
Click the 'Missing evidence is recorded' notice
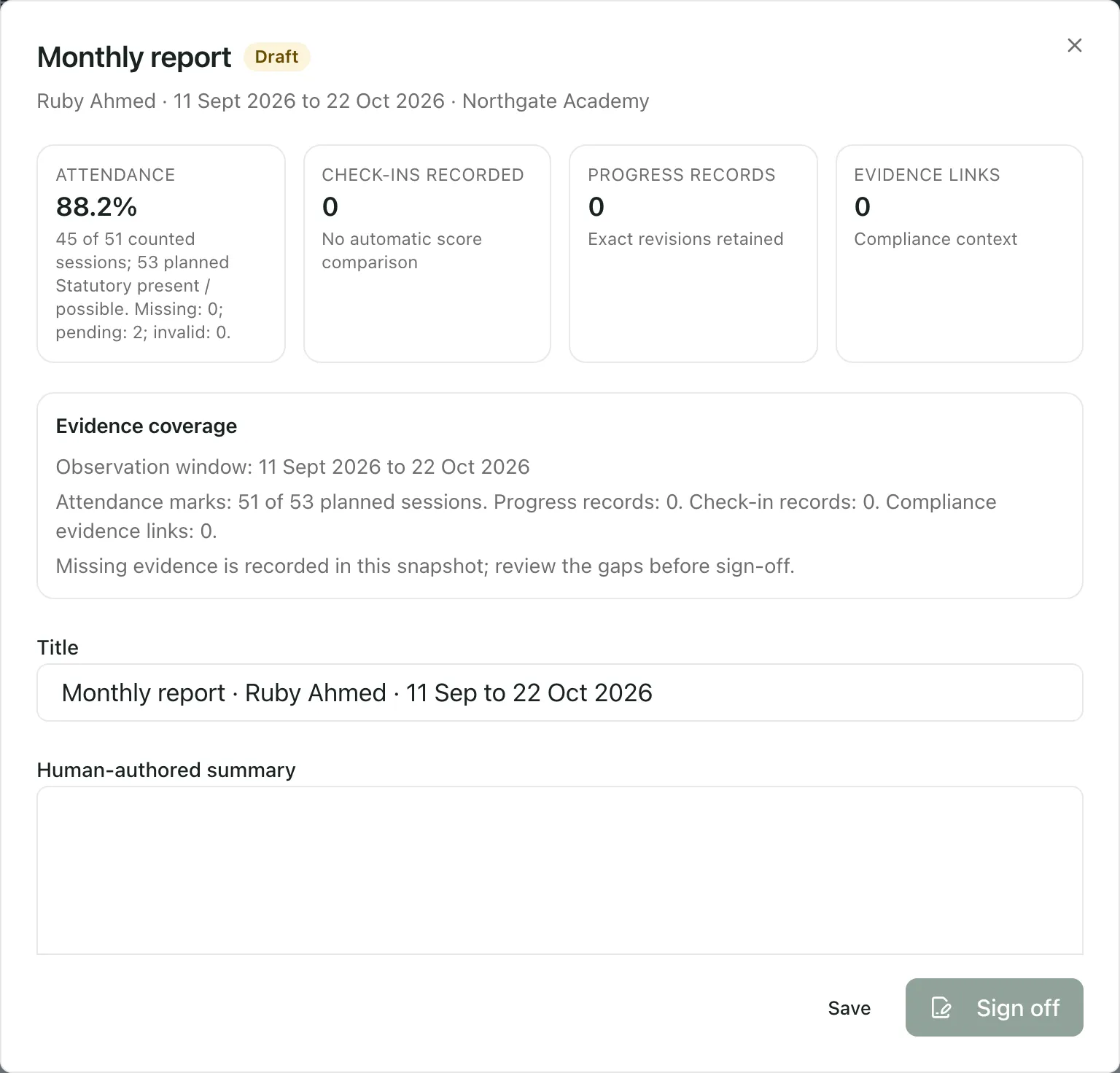pos(425,566)
